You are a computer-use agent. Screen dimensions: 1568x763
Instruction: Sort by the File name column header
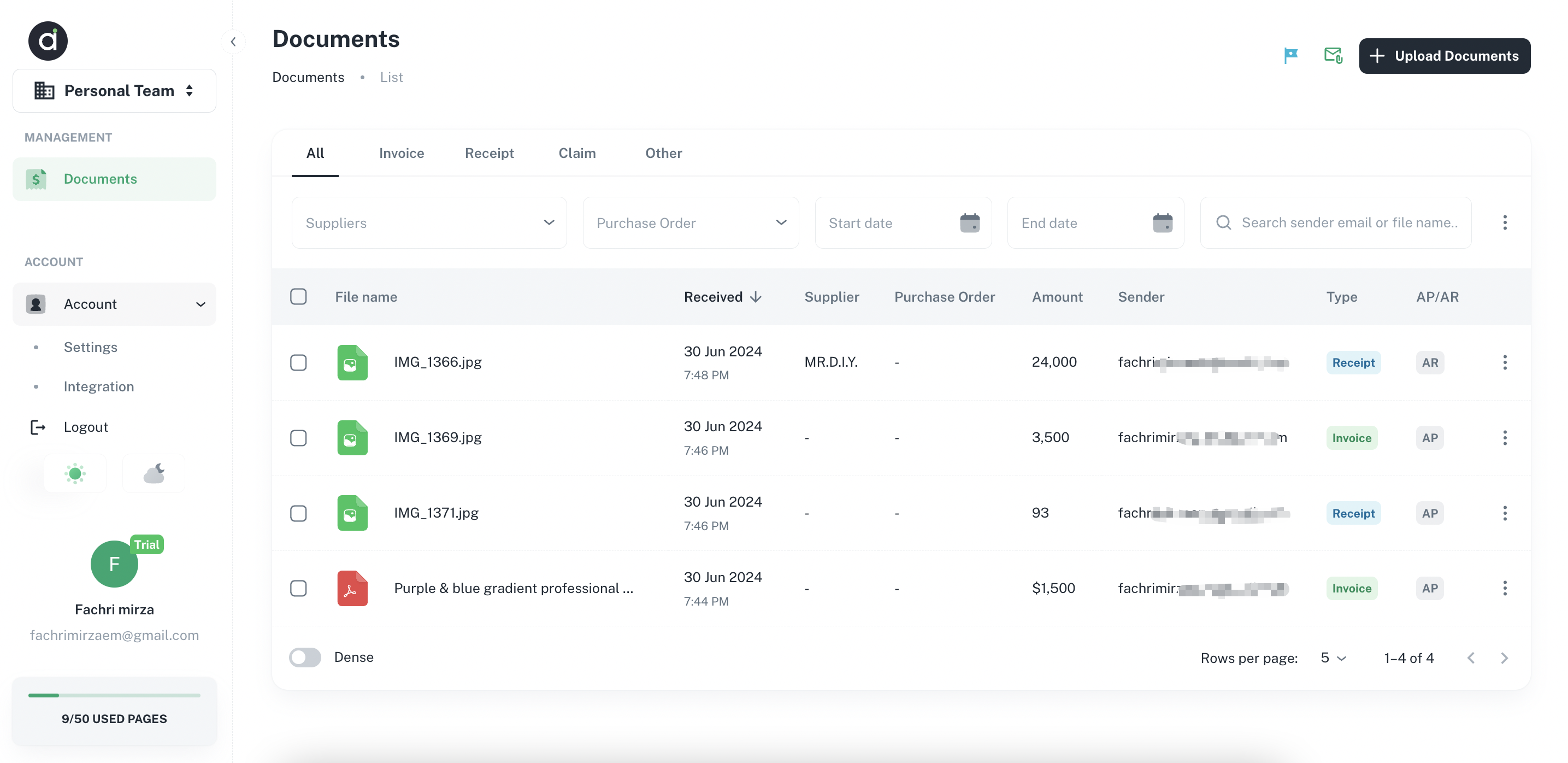click(366, 297)
